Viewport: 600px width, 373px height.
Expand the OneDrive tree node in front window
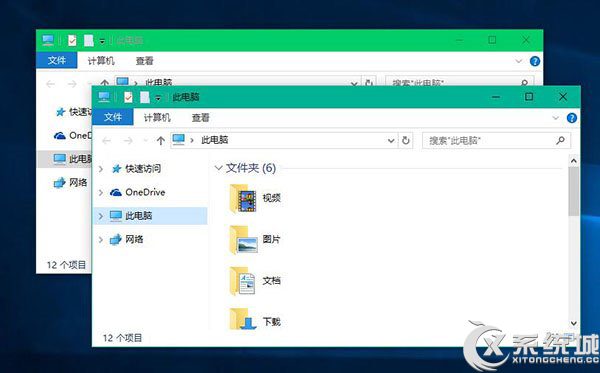tap(101, 192)
